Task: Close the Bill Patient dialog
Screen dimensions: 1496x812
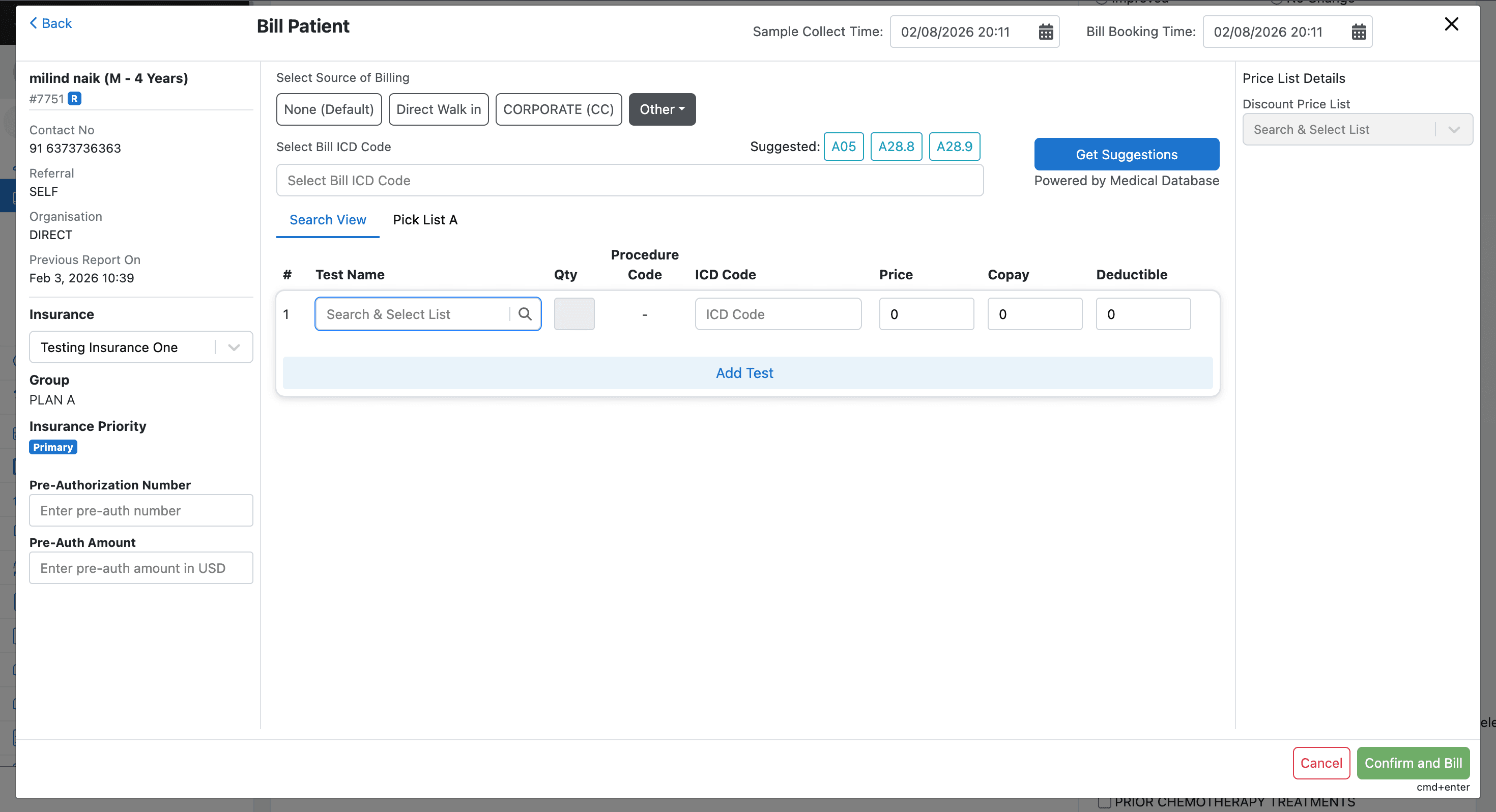Action: pyautogui.click(x=1451, y=24)
